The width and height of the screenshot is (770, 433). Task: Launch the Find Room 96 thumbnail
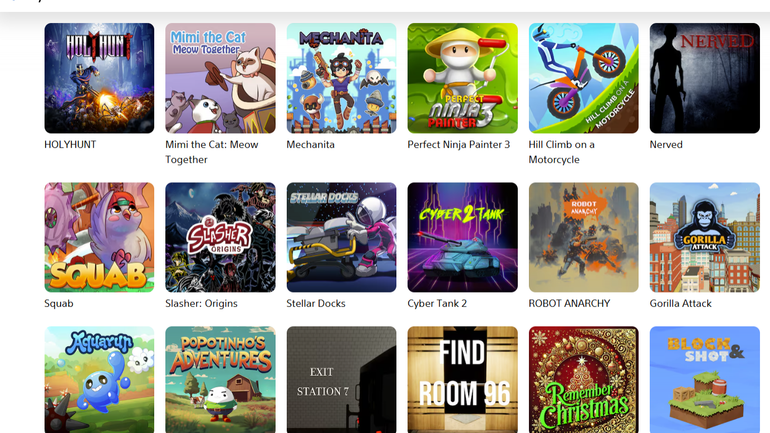463,379
